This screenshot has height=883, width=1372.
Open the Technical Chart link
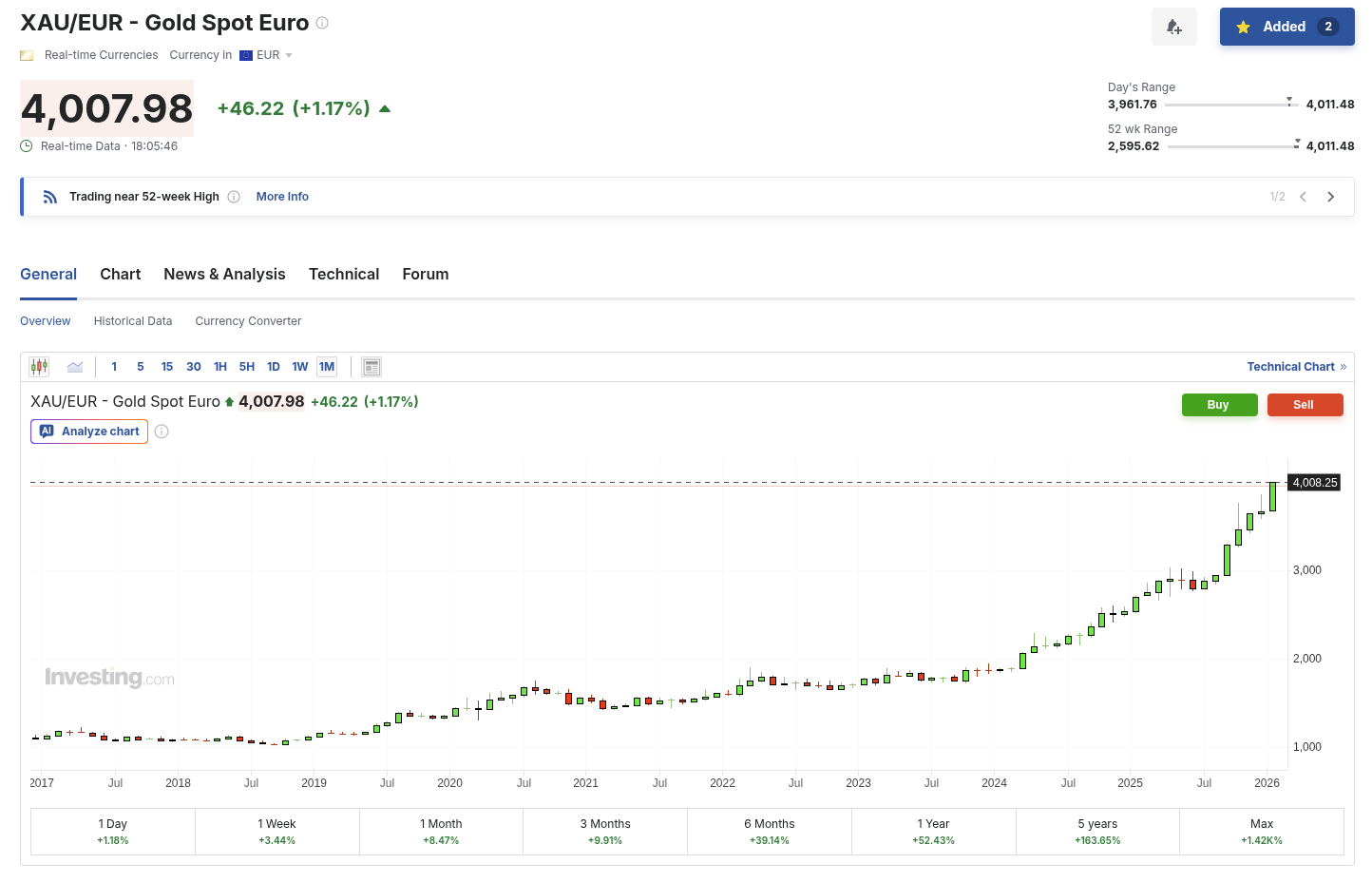point(1297,367)
